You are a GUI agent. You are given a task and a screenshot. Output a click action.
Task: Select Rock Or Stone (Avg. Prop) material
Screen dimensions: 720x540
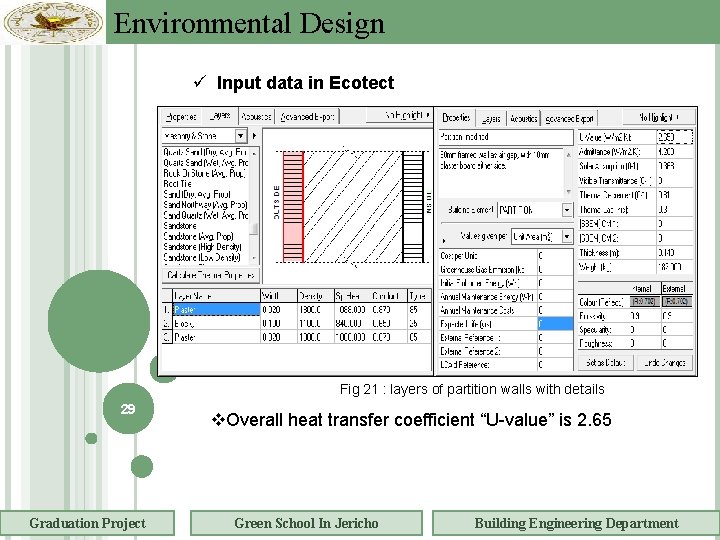pos(204,173)
